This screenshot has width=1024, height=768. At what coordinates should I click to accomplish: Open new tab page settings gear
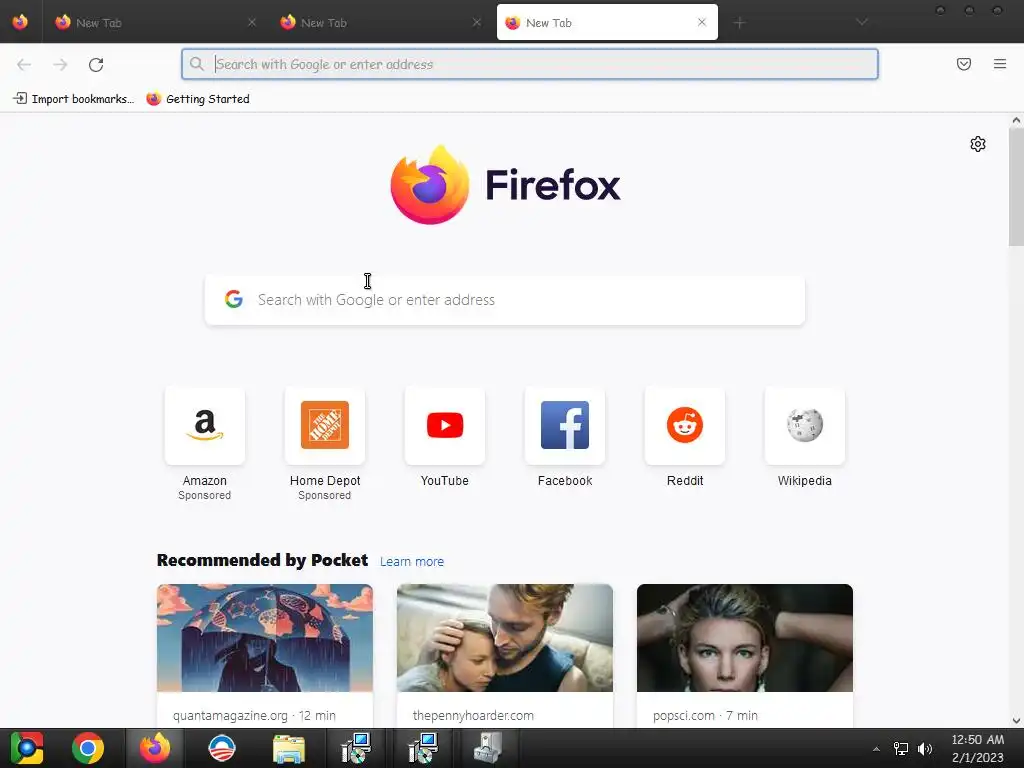point(978,144)
